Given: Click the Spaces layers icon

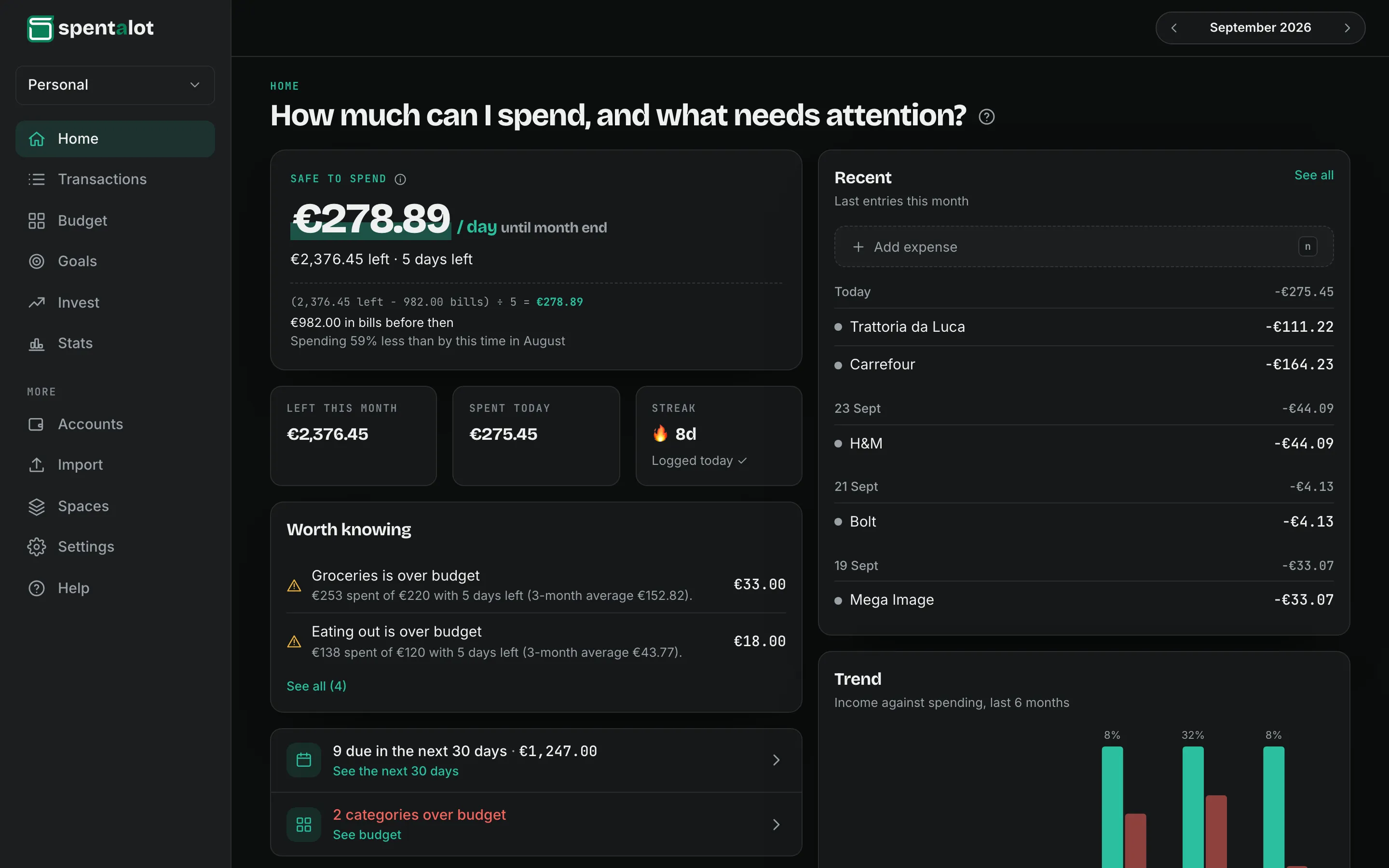Looking at the screenshot, I should pos(37,506).
